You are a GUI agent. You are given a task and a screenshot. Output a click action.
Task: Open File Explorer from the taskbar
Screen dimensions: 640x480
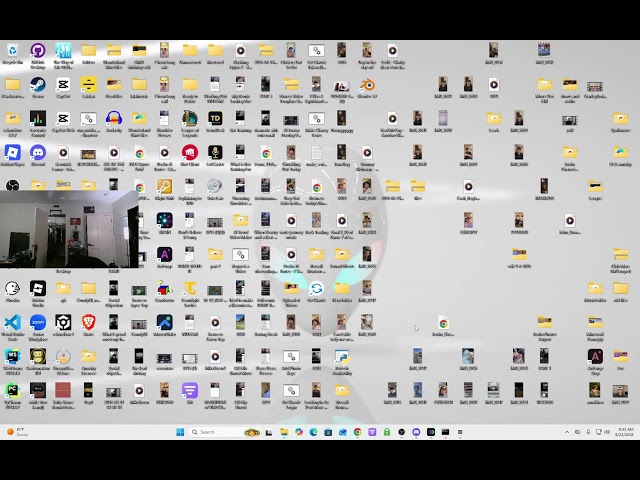click(284, 432)
